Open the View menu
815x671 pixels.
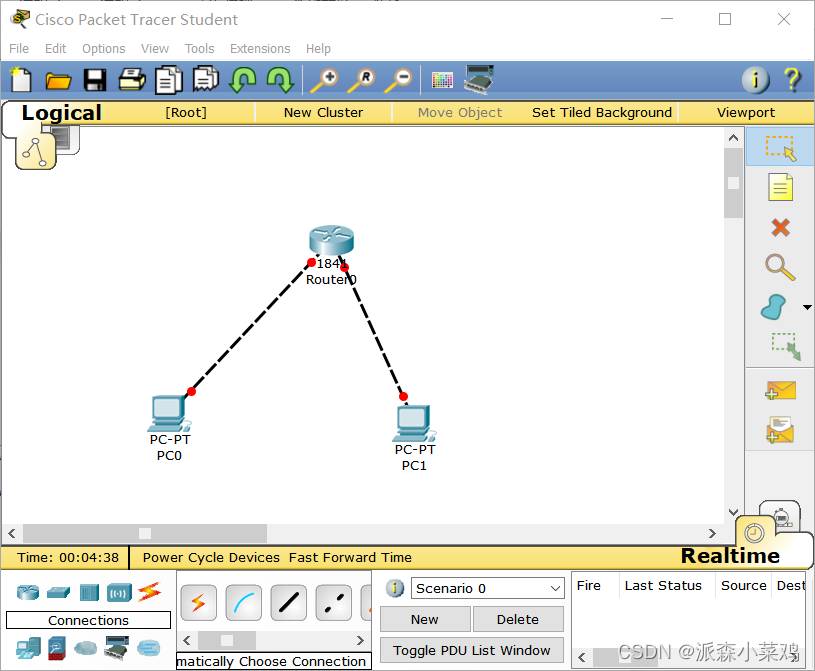point(155,48)
